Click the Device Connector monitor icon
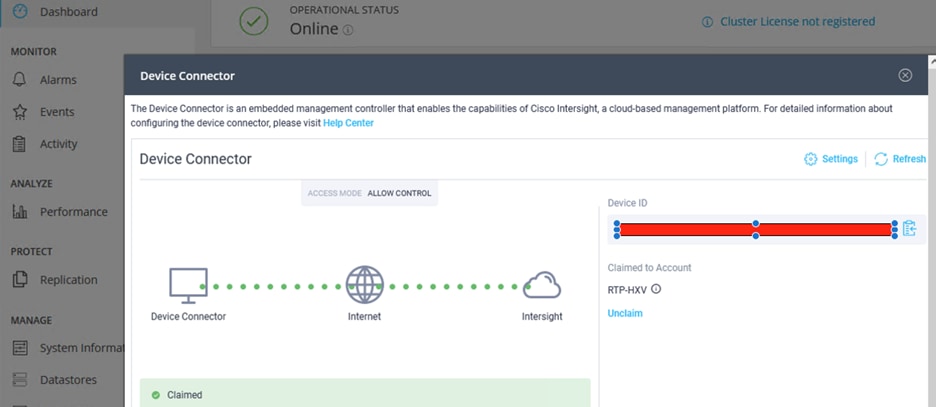 (188, 285)
